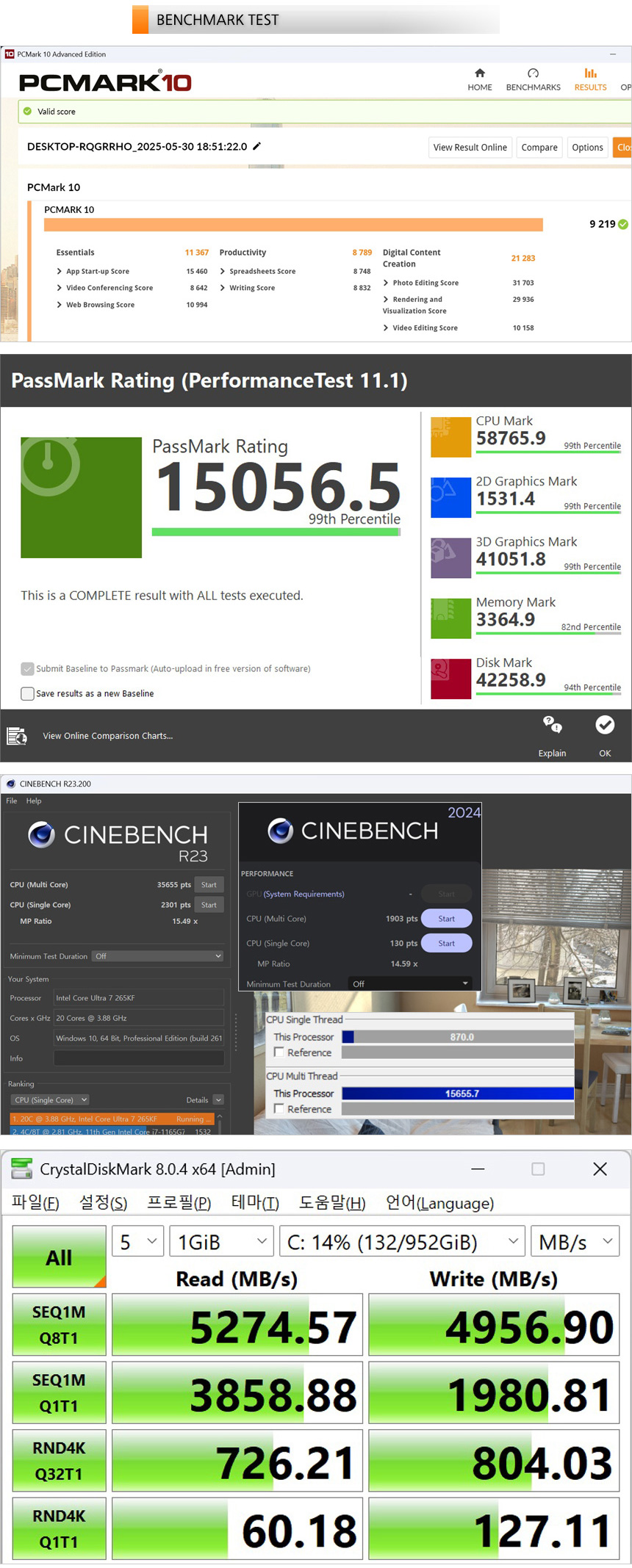Select the Results bar chart icon
632x1568 pixels.
[x=590, y=73]
